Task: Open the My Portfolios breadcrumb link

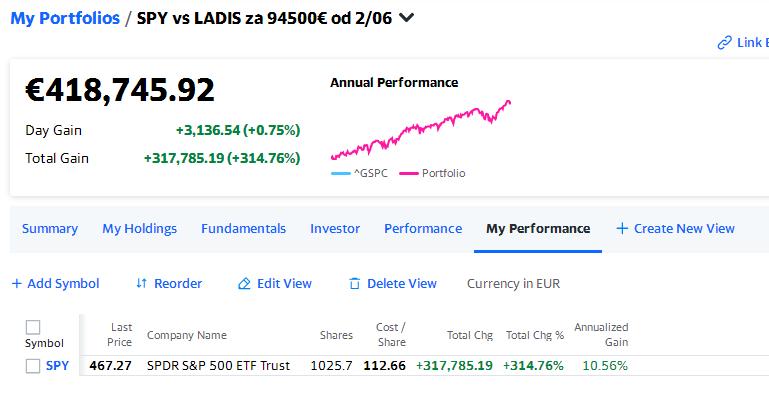Action: coord(65,18)
